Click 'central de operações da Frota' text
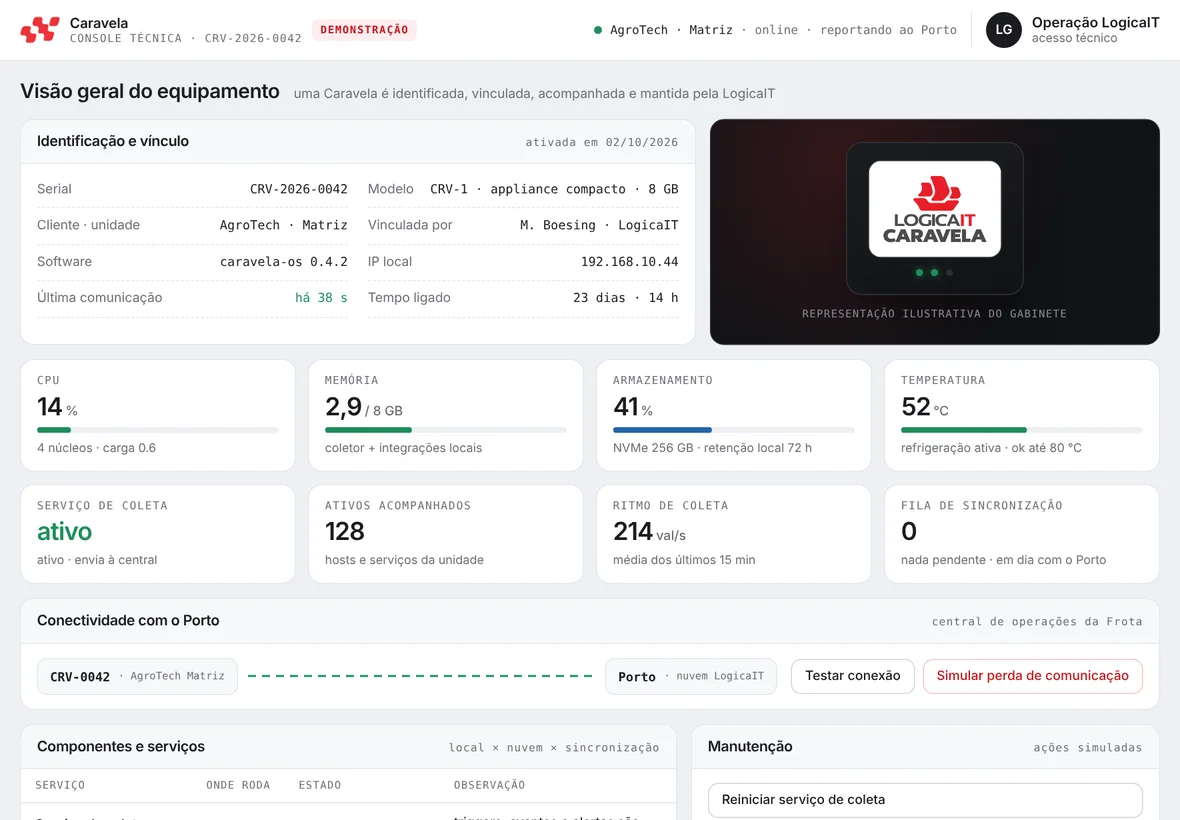This screenshot has height=820, width=1180. tap(1037, 621)
